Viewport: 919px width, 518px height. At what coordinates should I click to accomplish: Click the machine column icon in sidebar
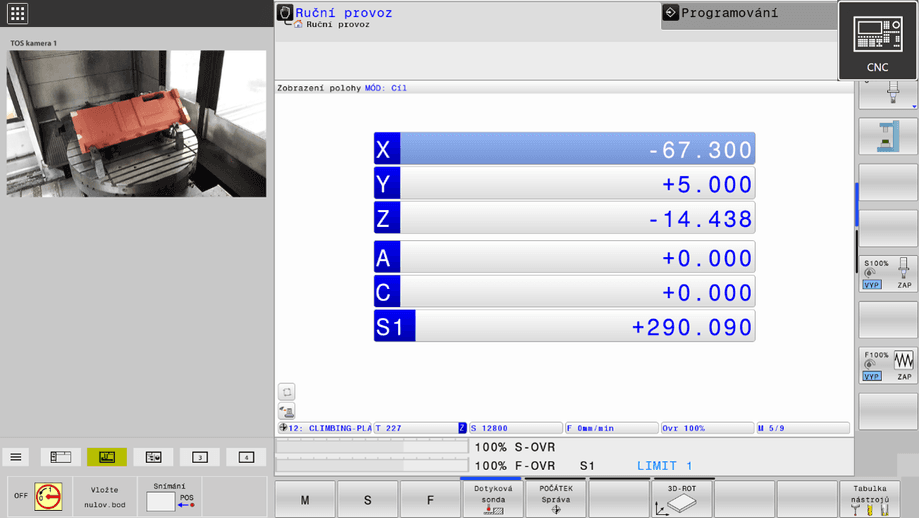point(888,137)
